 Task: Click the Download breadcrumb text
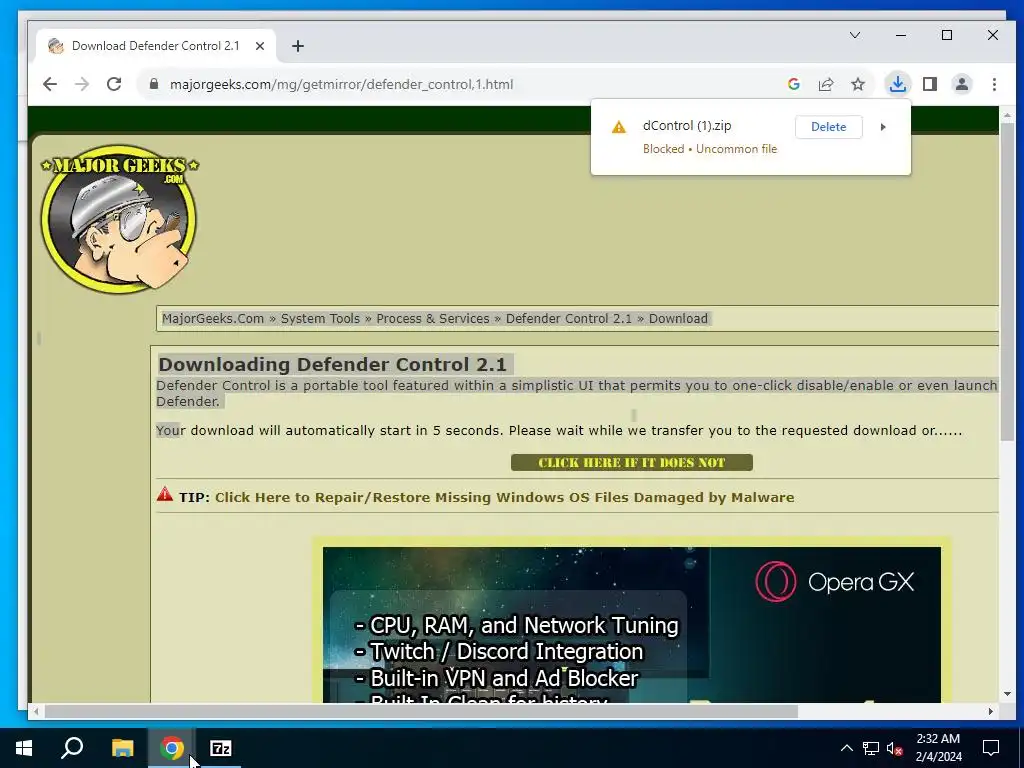click(x=678, y=319)
